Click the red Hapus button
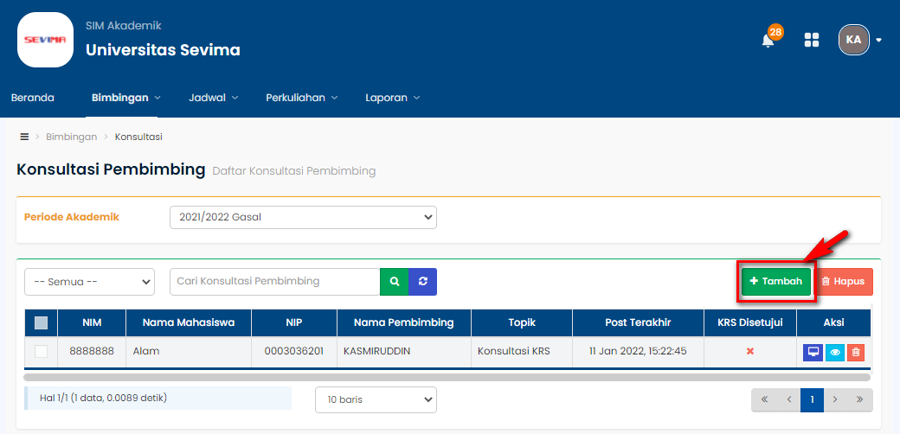Viewport: 900px width, 434px height. tap(845, 282)
